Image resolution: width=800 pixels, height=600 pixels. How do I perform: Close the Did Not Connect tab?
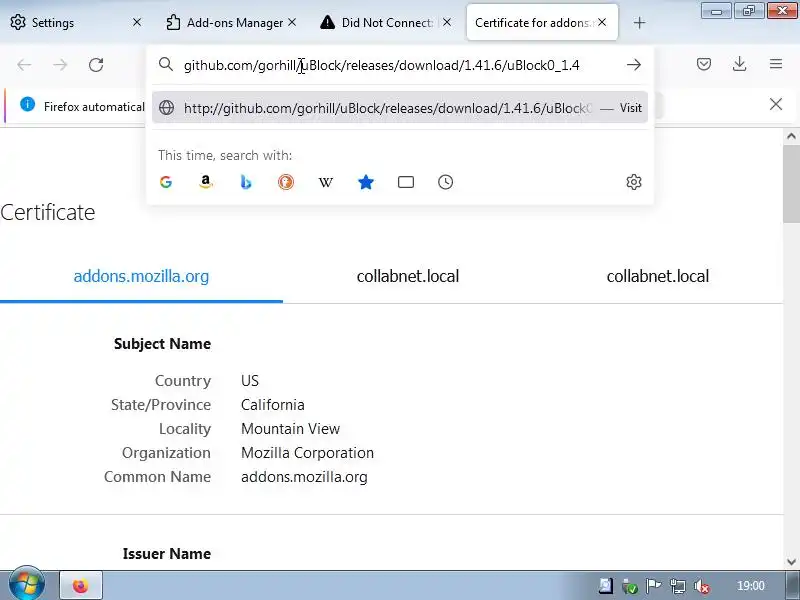(x=447, y=22)
